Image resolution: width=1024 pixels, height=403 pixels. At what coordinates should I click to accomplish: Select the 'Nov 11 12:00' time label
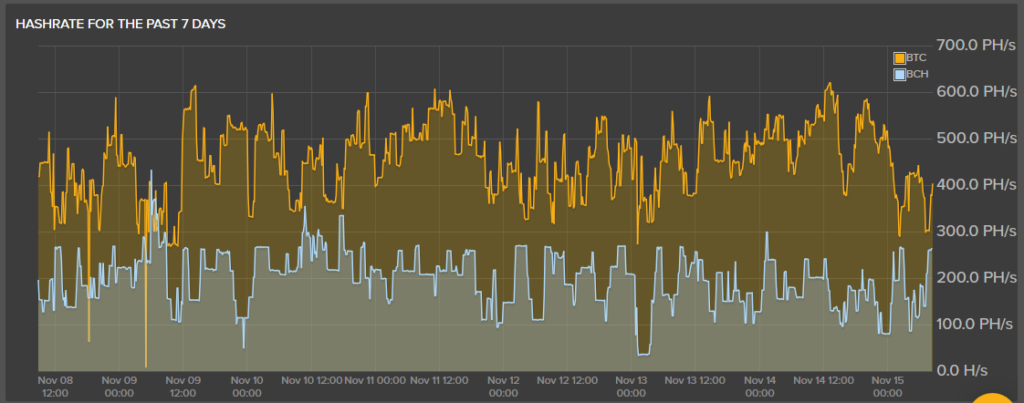click(440, 380)
